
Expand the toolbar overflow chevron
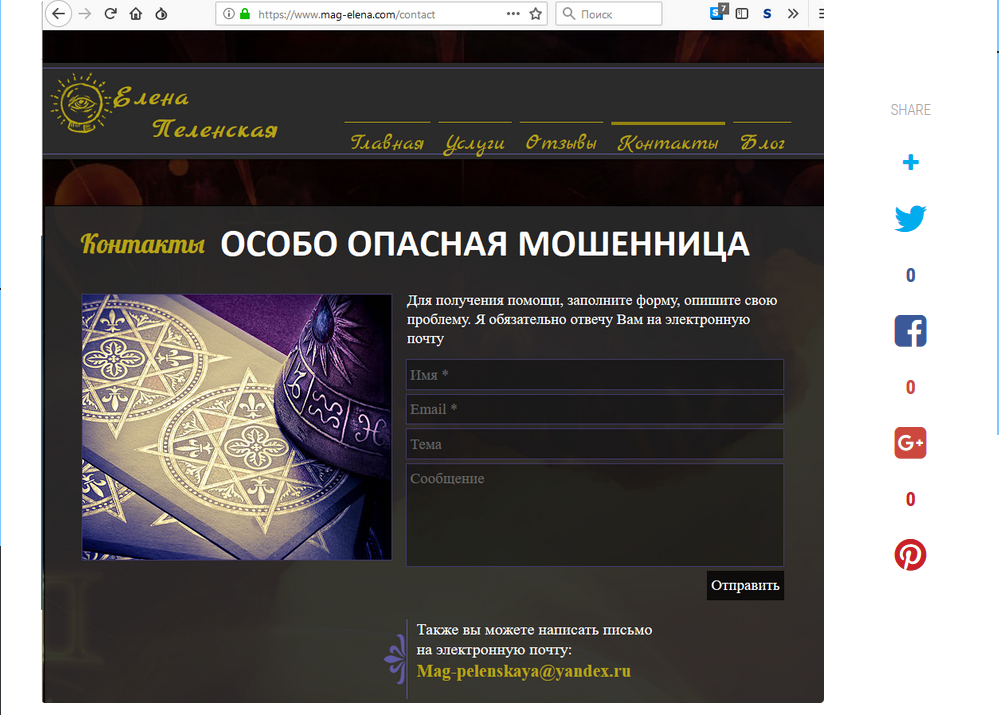[793, 14]
